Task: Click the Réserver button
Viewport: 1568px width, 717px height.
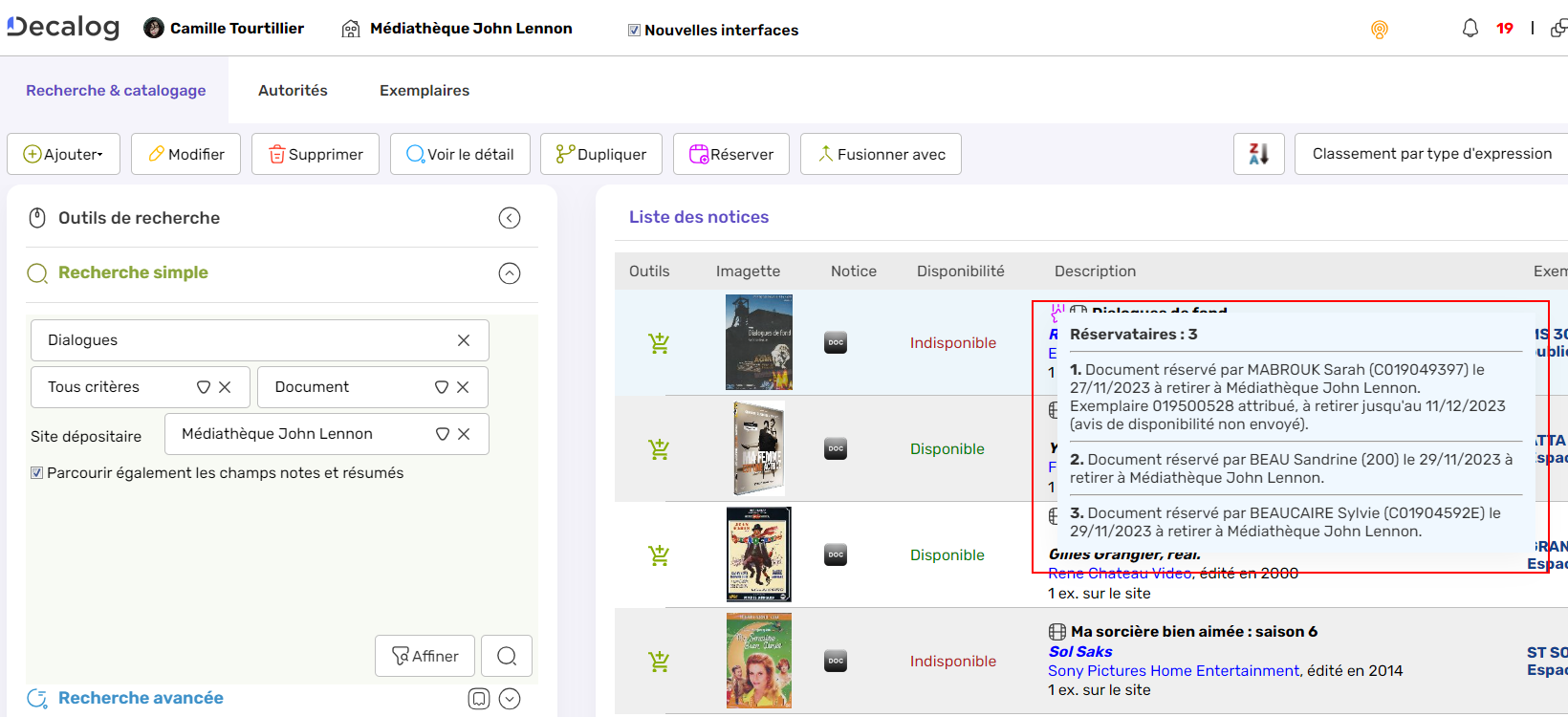Action: pos(731,154)
